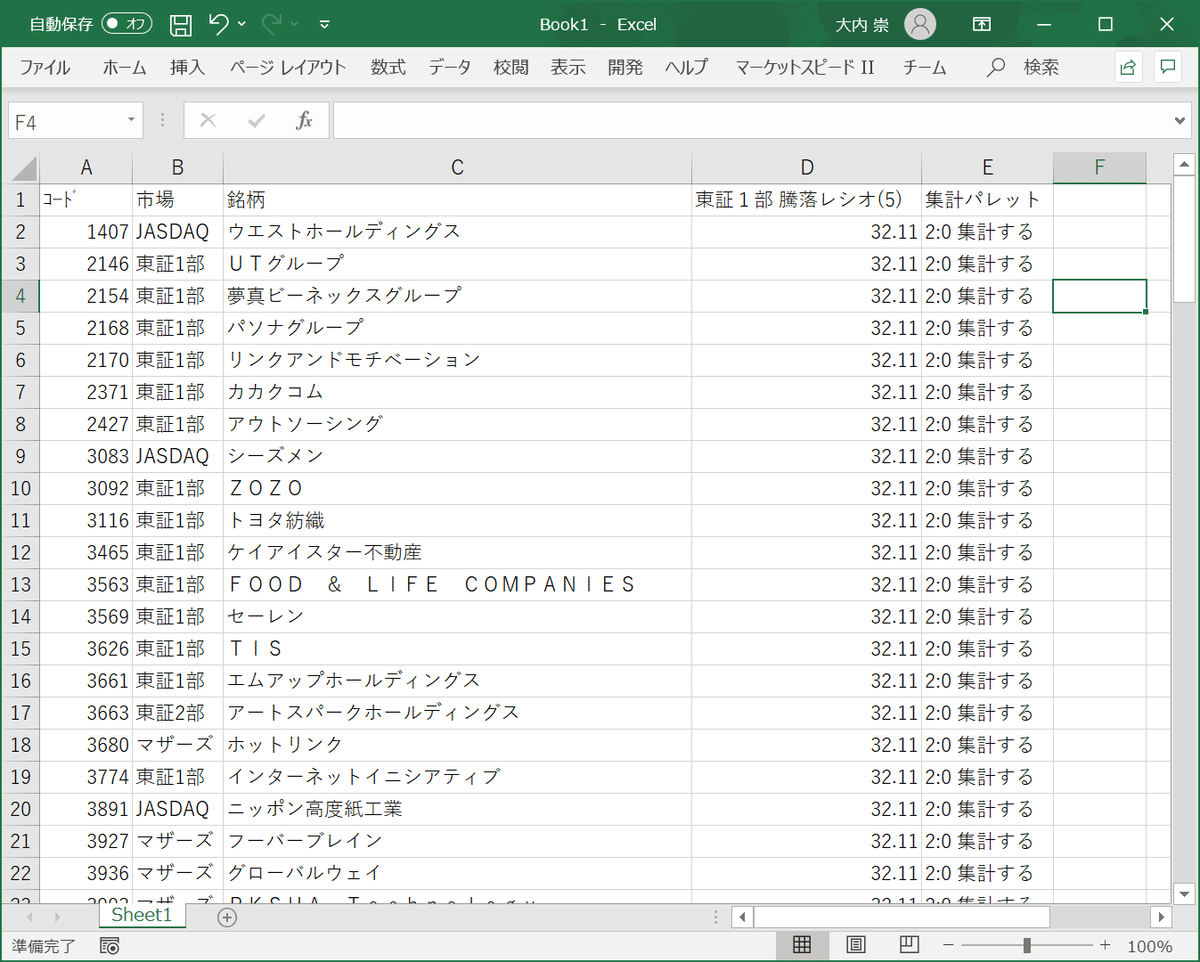
Task: Open the 校閲 ribbon tab
Action: coord(511,67)
